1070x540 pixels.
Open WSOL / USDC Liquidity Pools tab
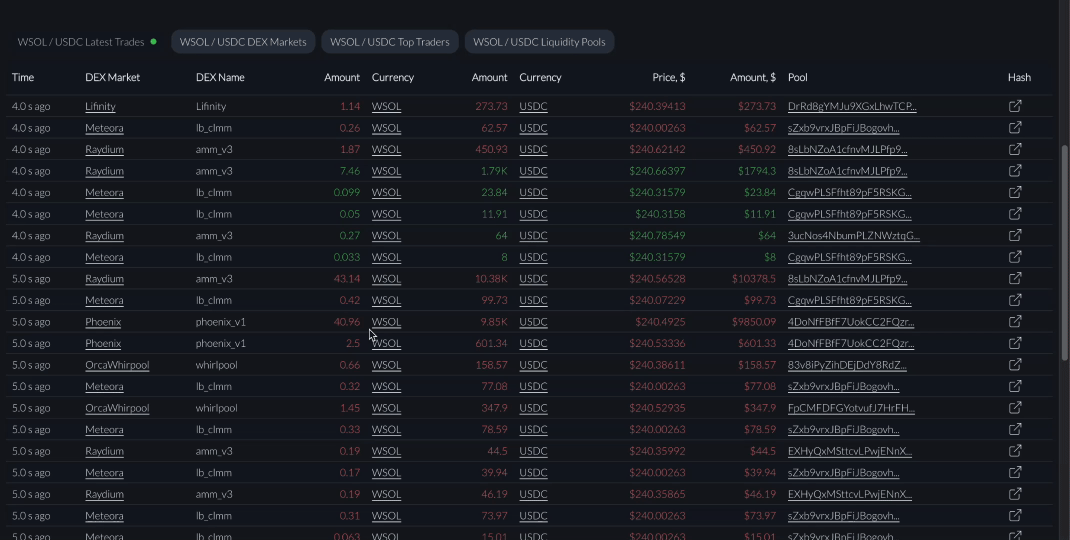point(539,42)
